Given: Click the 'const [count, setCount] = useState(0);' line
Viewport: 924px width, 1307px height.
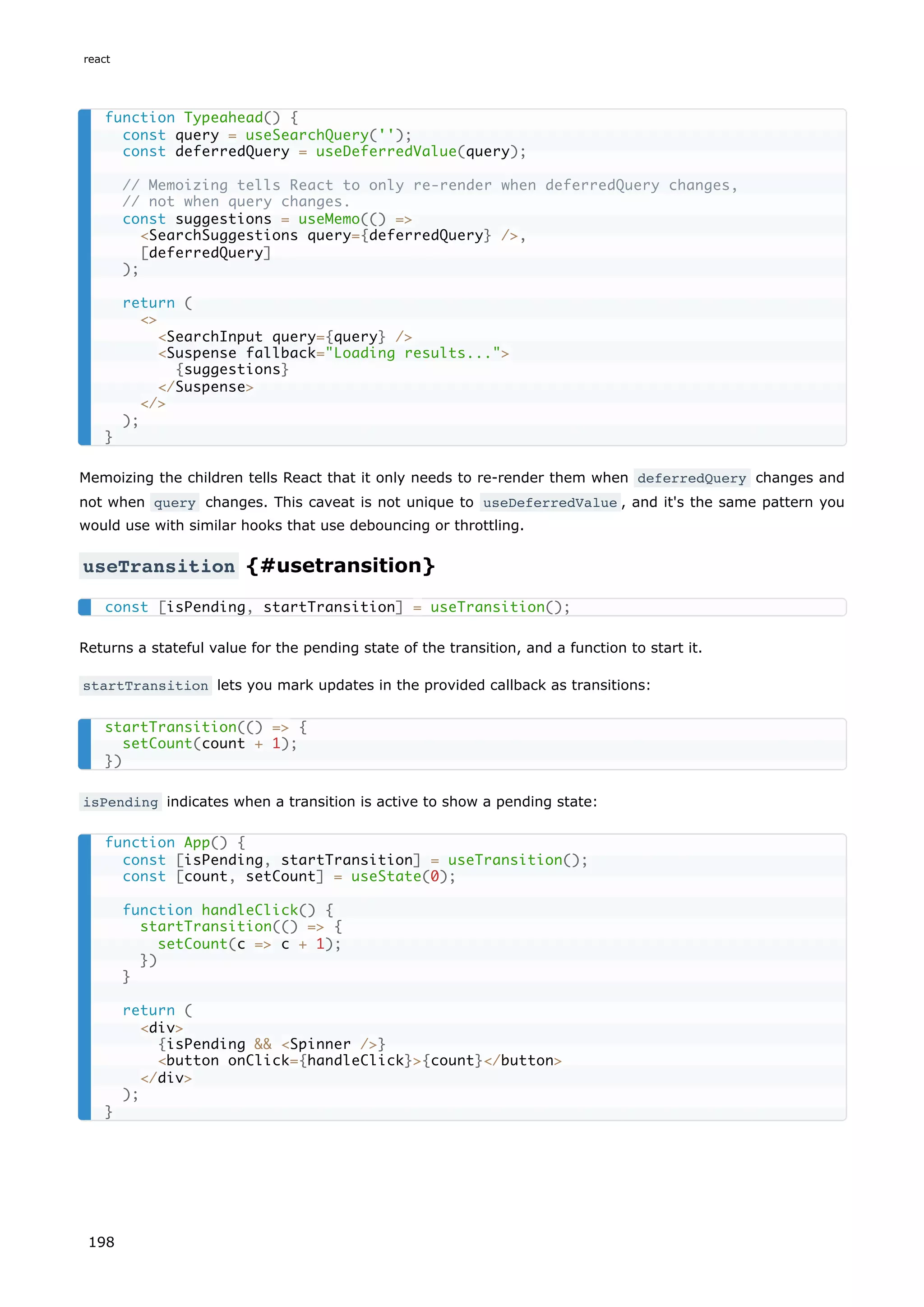Looking at the screenshot, I should [289, 876].
